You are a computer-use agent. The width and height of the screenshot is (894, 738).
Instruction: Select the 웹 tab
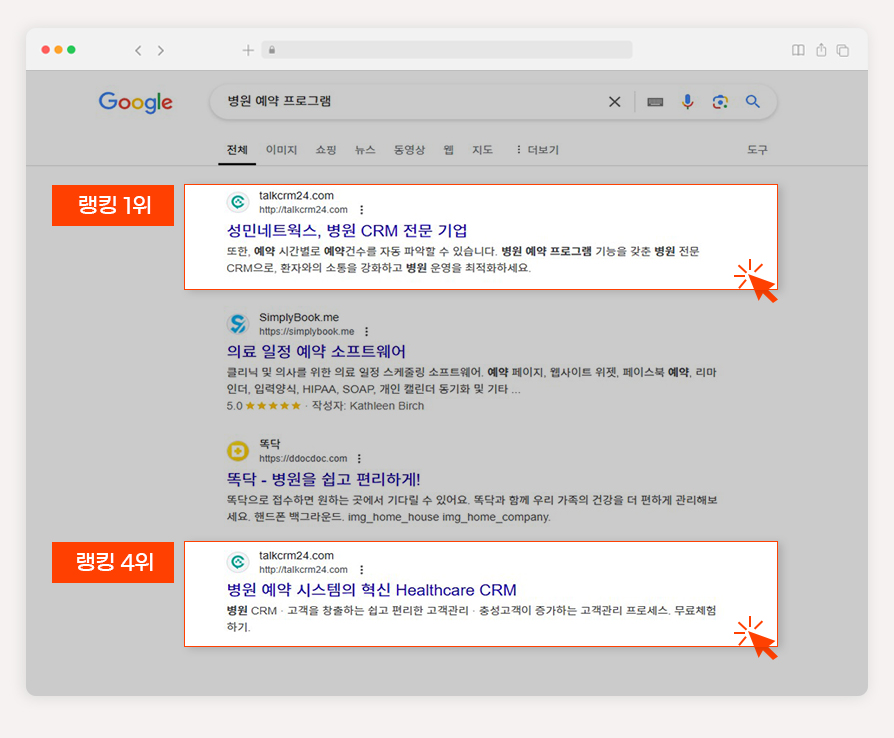coord(449,150)
